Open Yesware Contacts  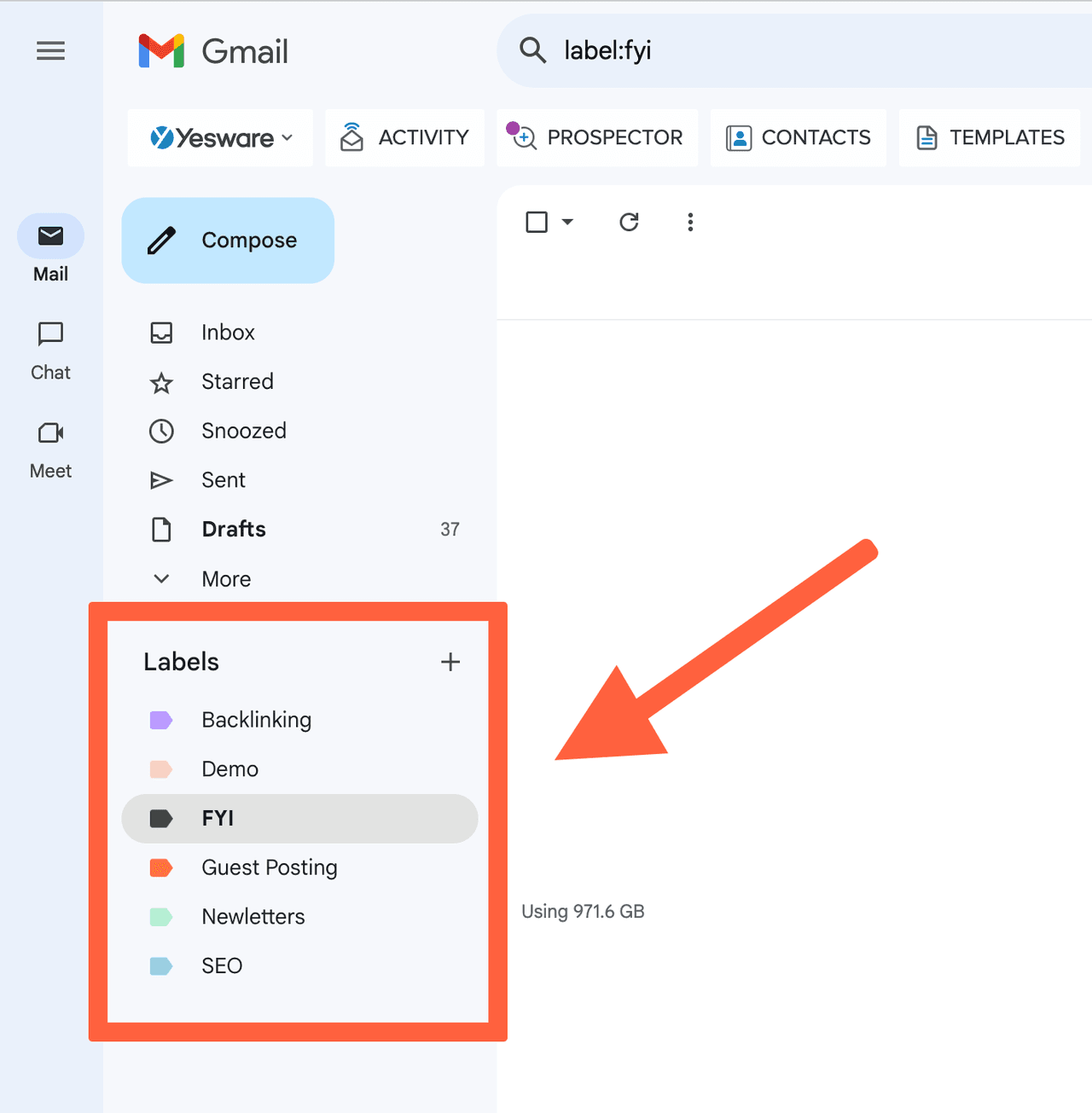[x=797, y=137]
